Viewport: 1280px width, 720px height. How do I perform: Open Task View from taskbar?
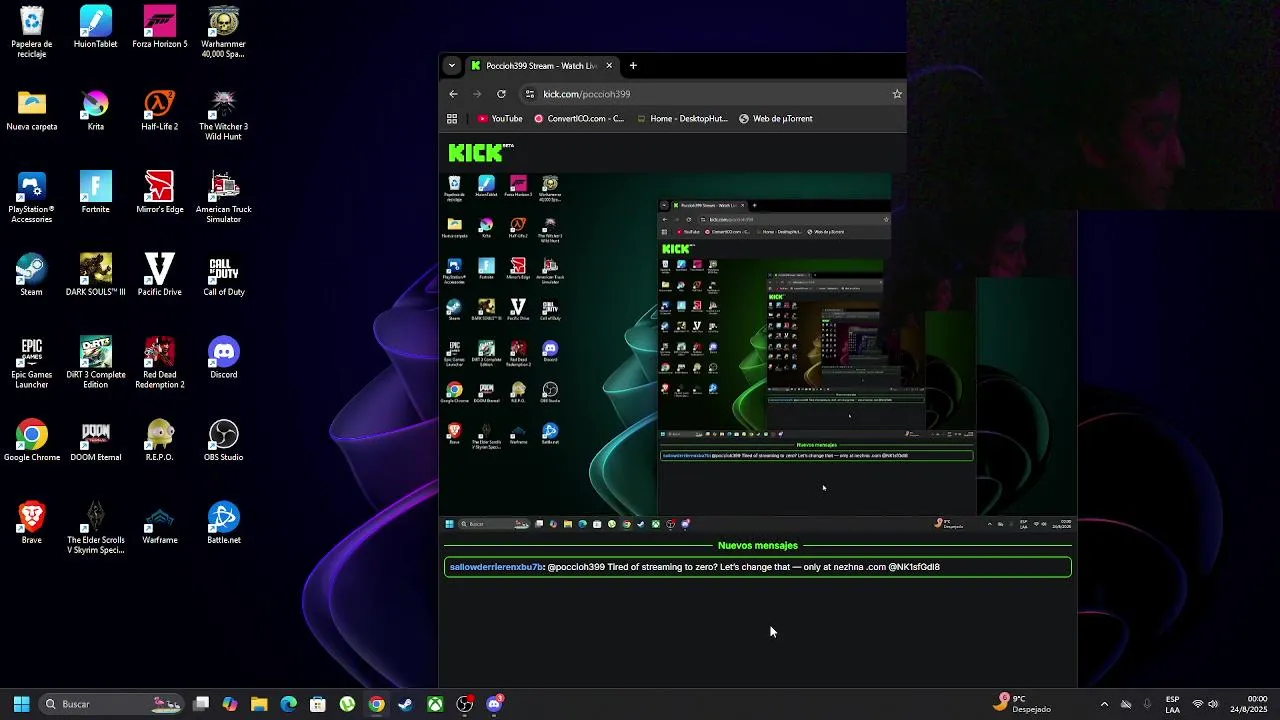point(201,704)
